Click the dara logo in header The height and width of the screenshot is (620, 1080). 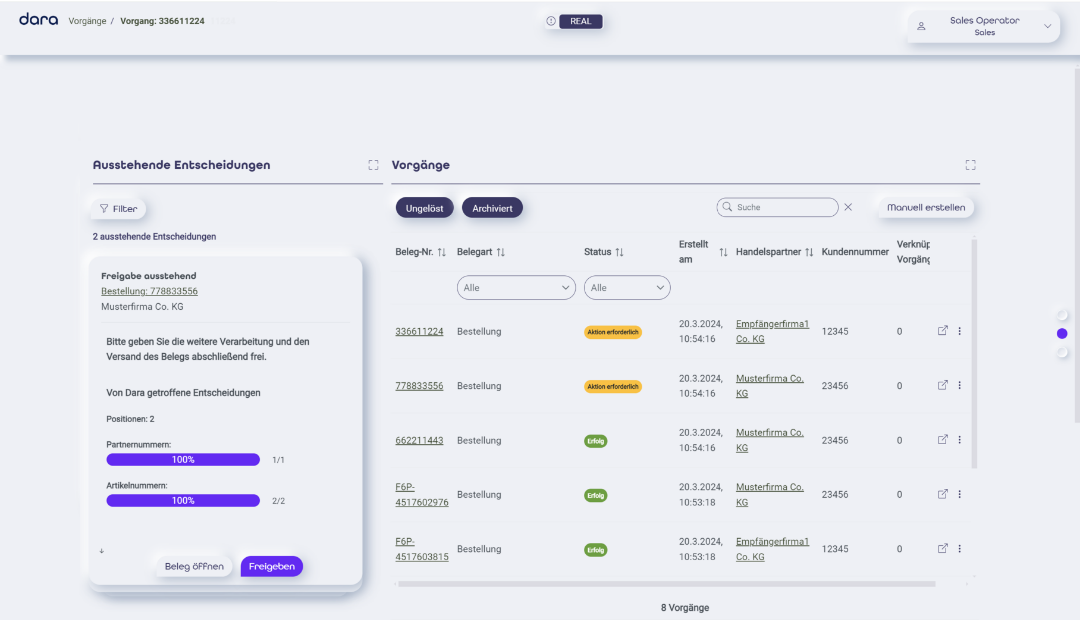tap(39, 20)
